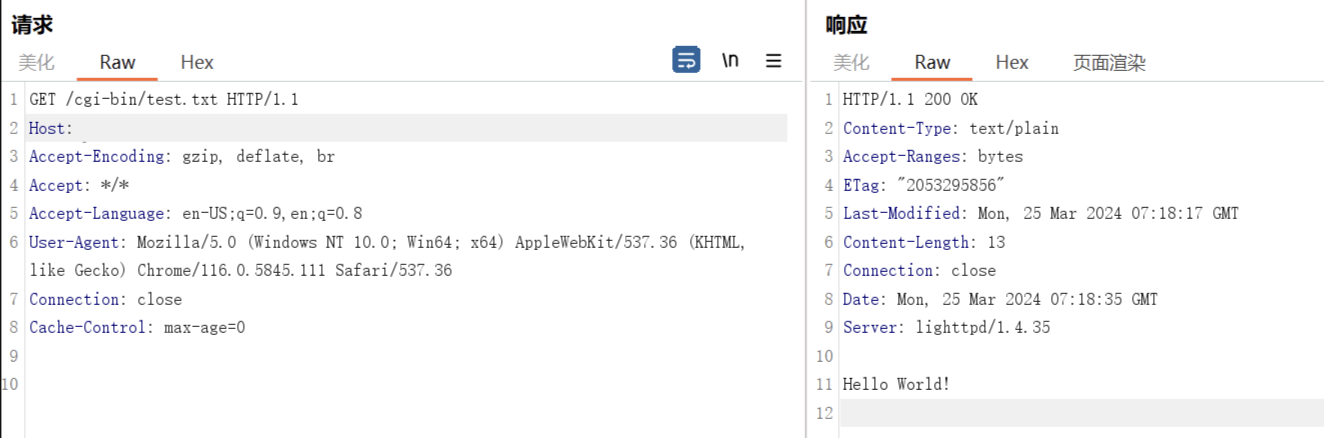This screenshot has width=1324, height=438.
Task: Click the Accept: */* header line
Action: 79,186
